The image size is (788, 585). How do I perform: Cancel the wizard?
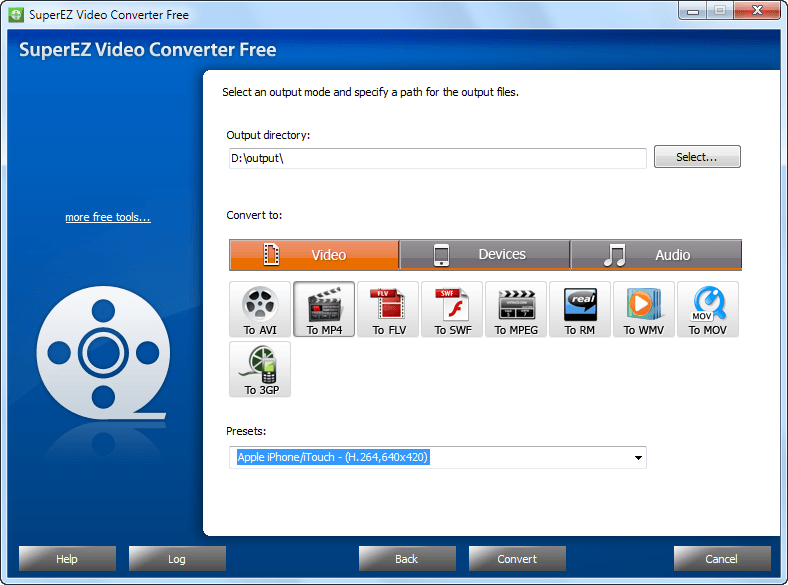click(722, 559)
